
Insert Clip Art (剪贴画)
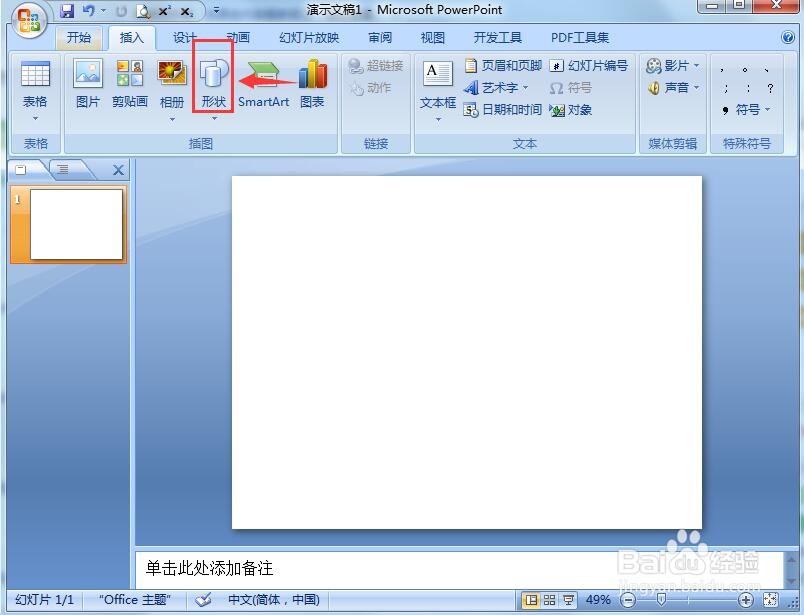tap(130, 84)
